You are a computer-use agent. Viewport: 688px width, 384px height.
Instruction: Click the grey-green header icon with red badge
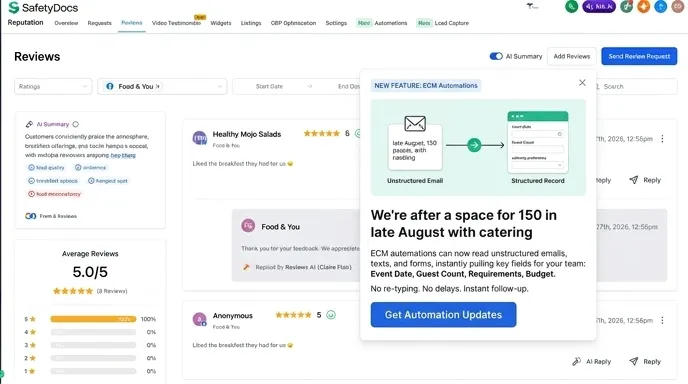click(627, 6)
